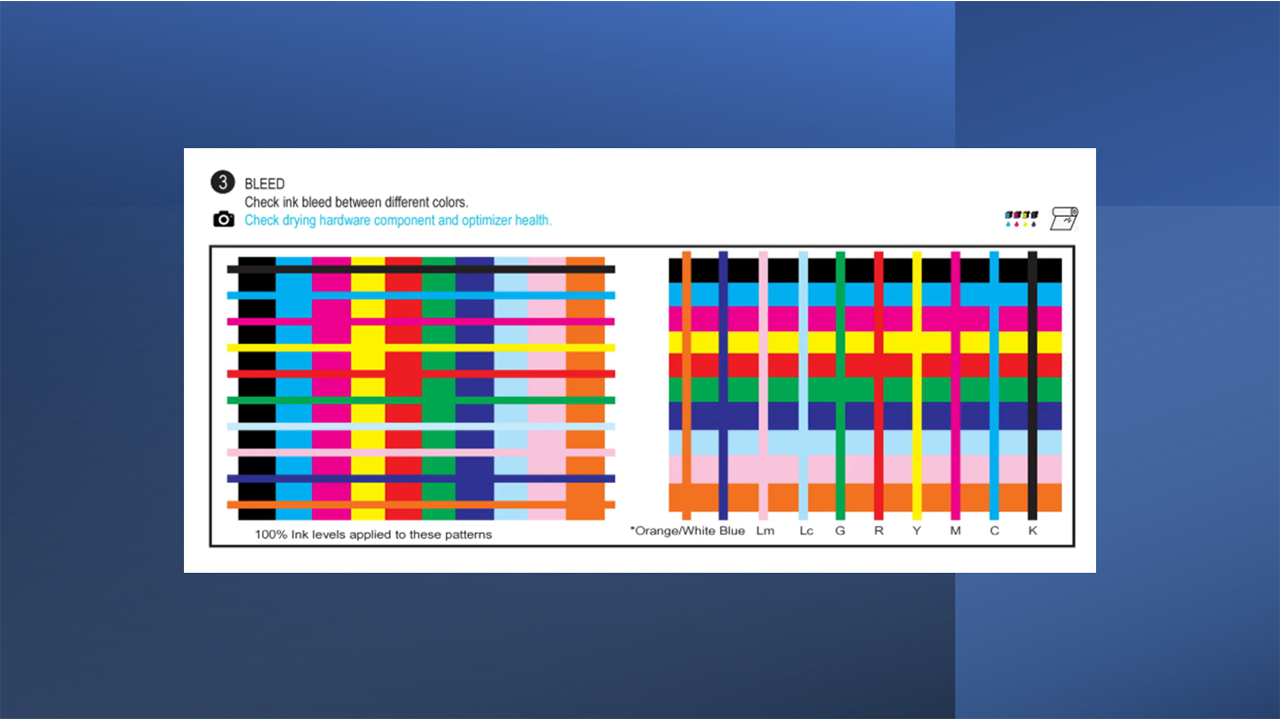Click the 'K' stripe label
Screen dimensions: 1280x720
(1033, 531)
